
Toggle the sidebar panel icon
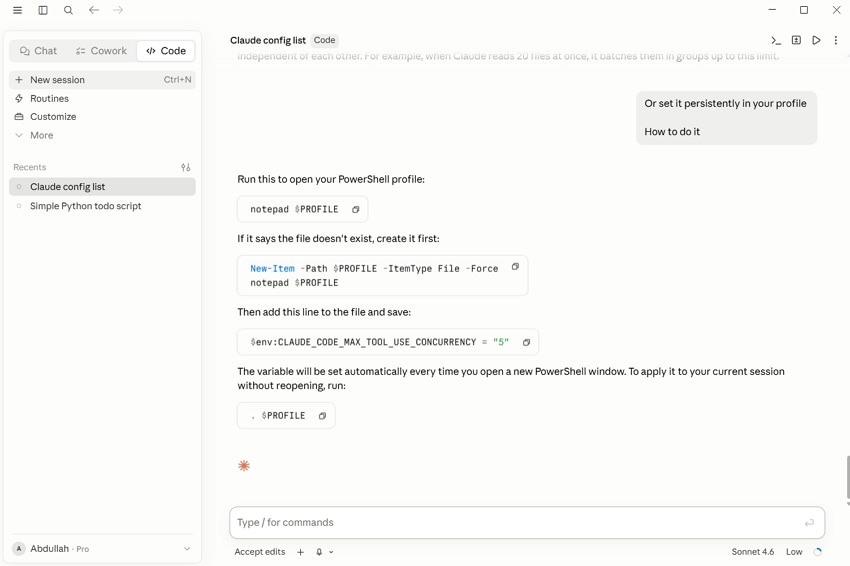click(x=43, y=10)
